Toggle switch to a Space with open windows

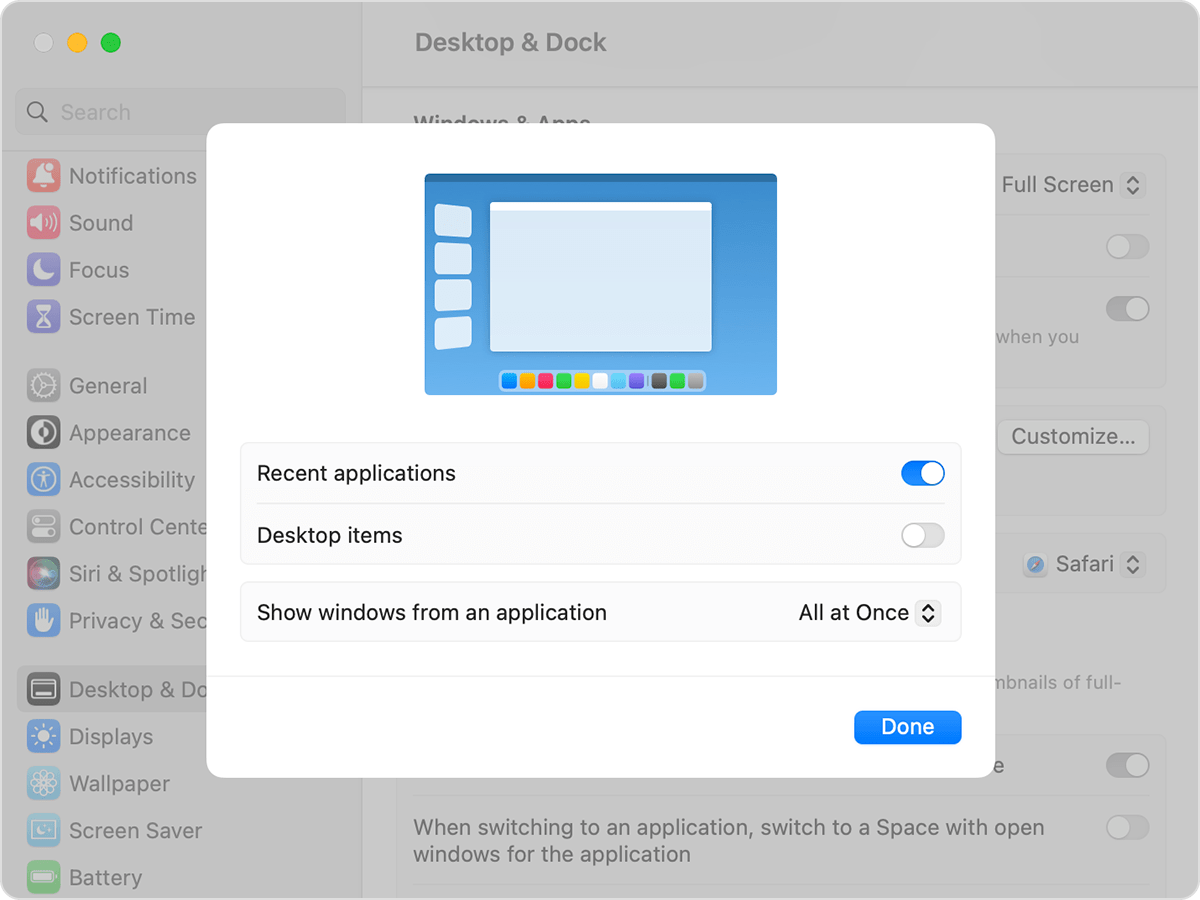point(1127,827)
